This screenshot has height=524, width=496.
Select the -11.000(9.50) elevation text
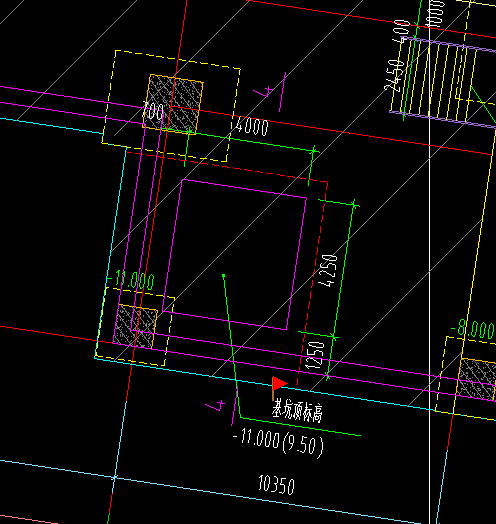point(278,442)
